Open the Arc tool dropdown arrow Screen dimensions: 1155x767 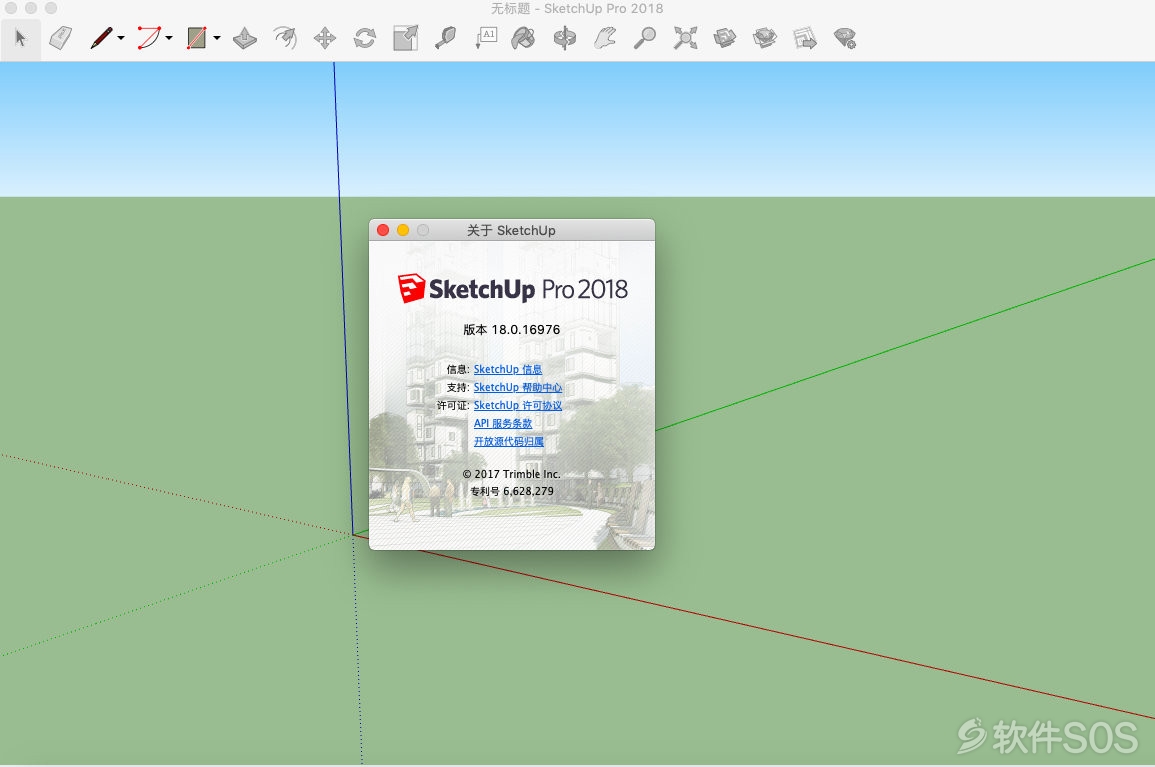click(169, 38)
